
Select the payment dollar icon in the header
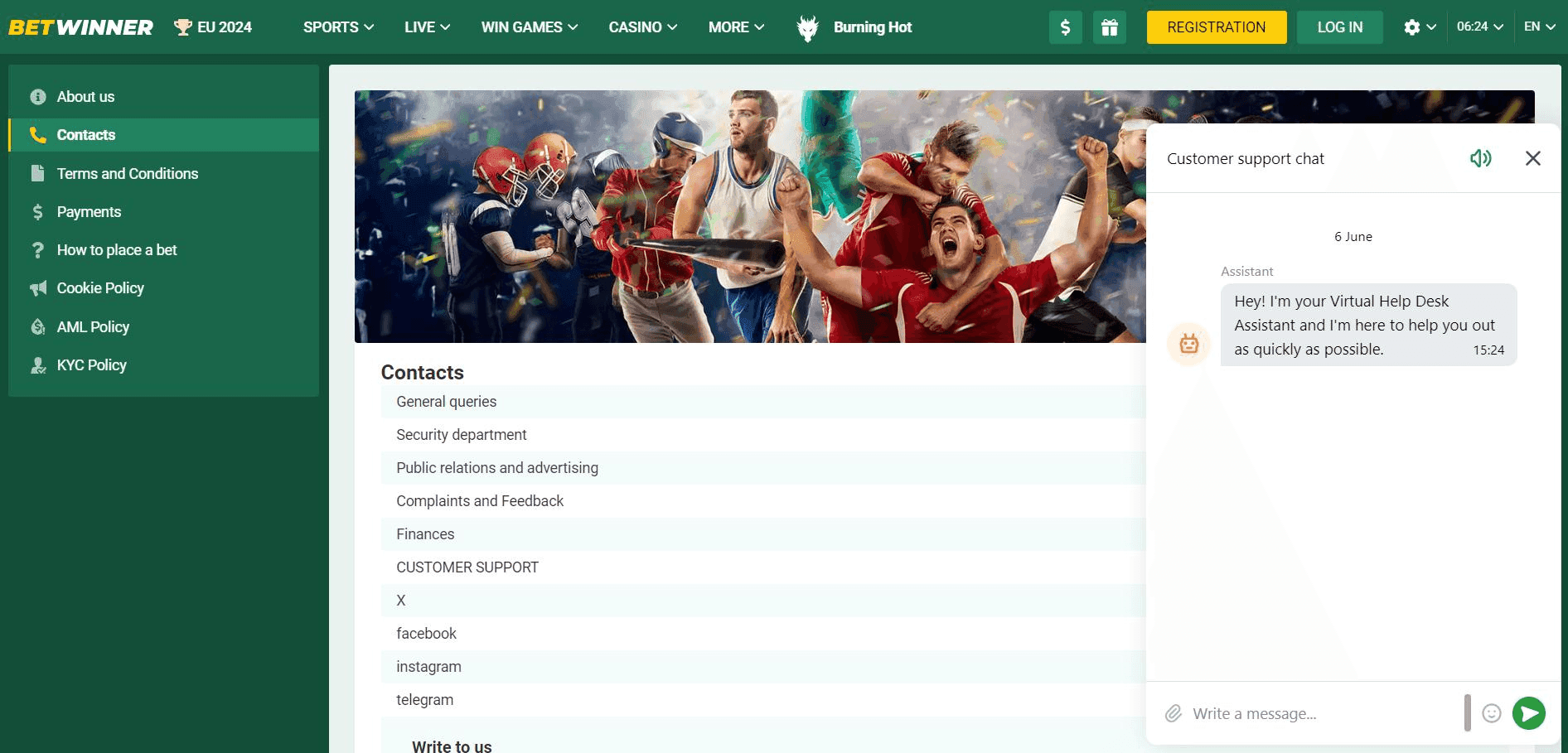tap(1065, 27)
